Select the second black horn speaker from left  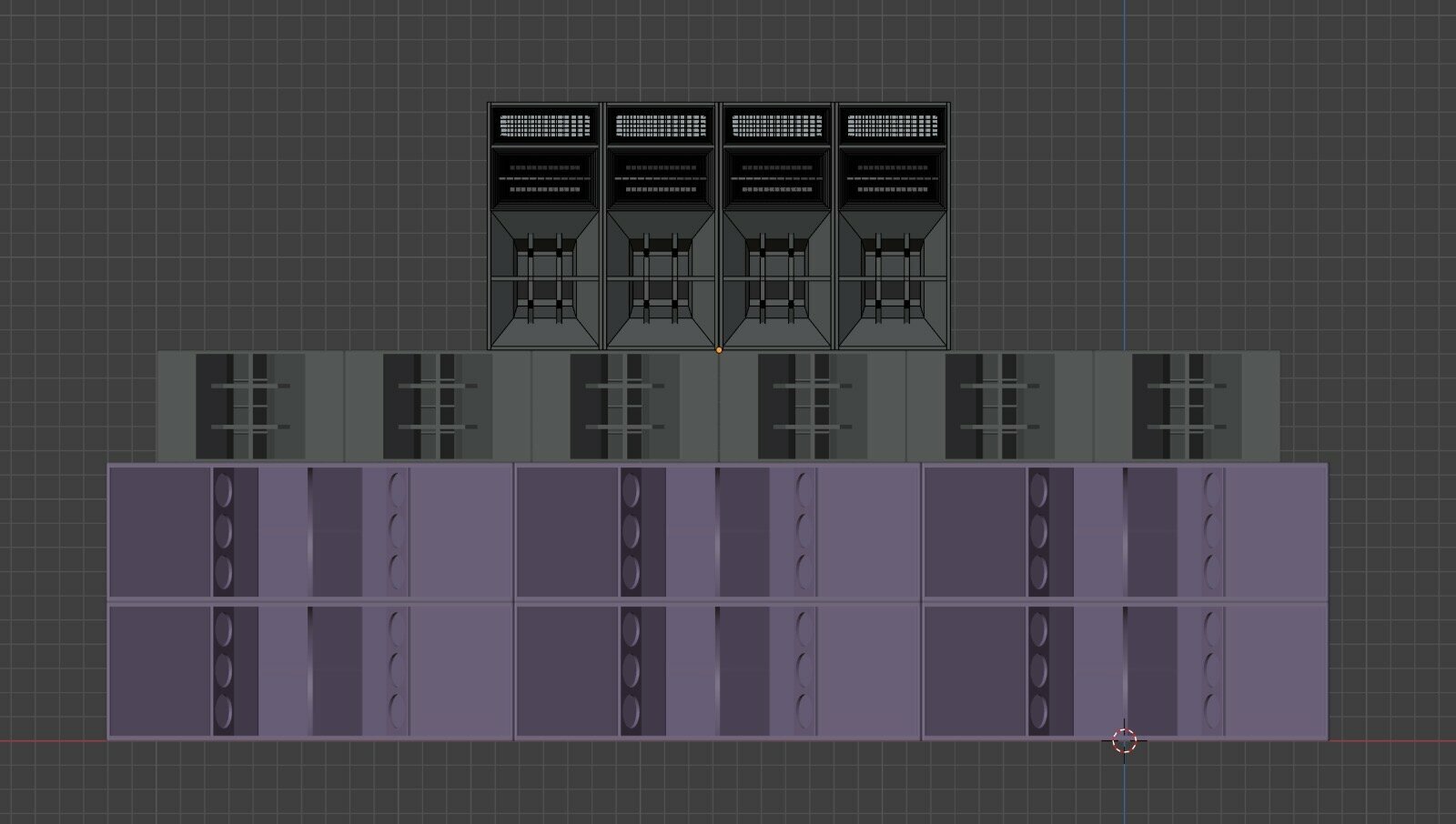(661, 226)
